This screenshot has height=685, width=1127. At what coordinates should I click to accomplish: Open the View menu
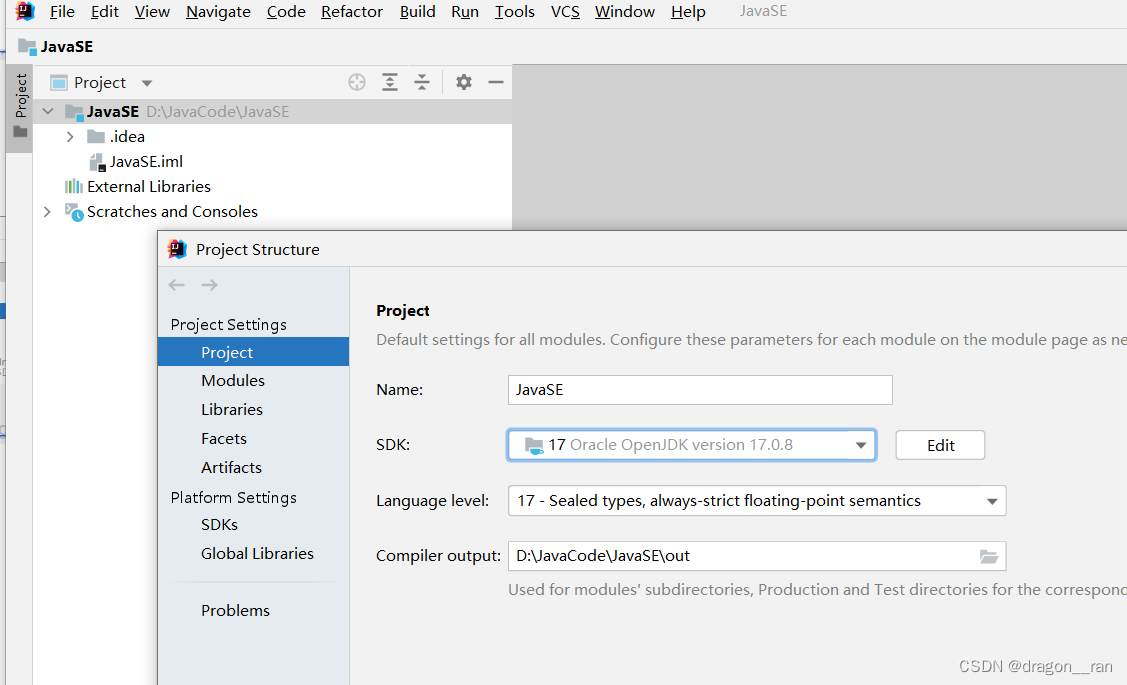pos(152,12)
